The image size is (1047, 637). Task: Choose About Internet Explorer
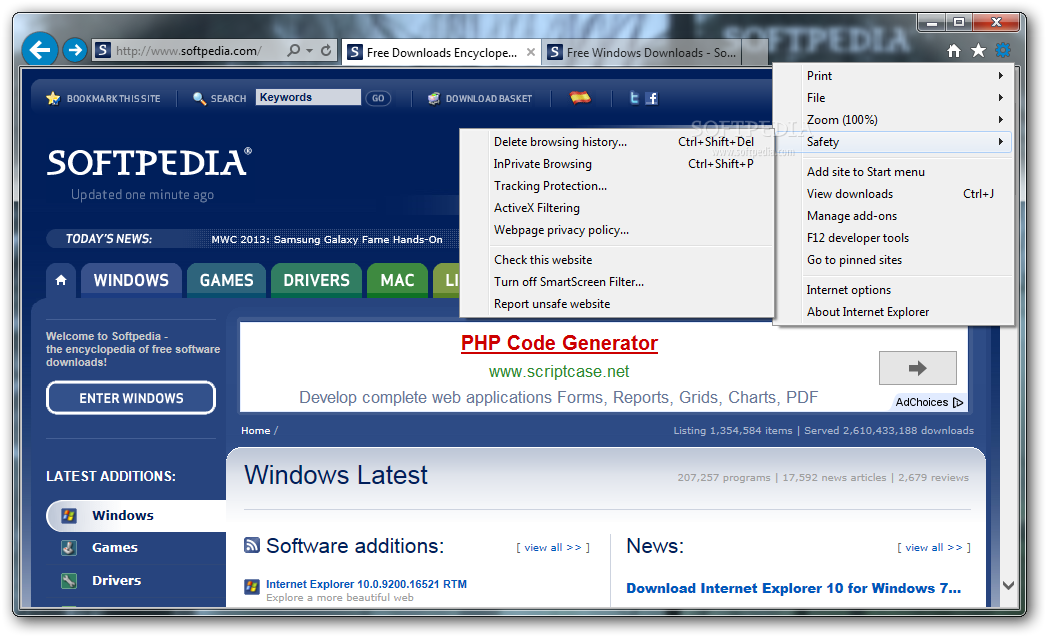click(895, 312)
